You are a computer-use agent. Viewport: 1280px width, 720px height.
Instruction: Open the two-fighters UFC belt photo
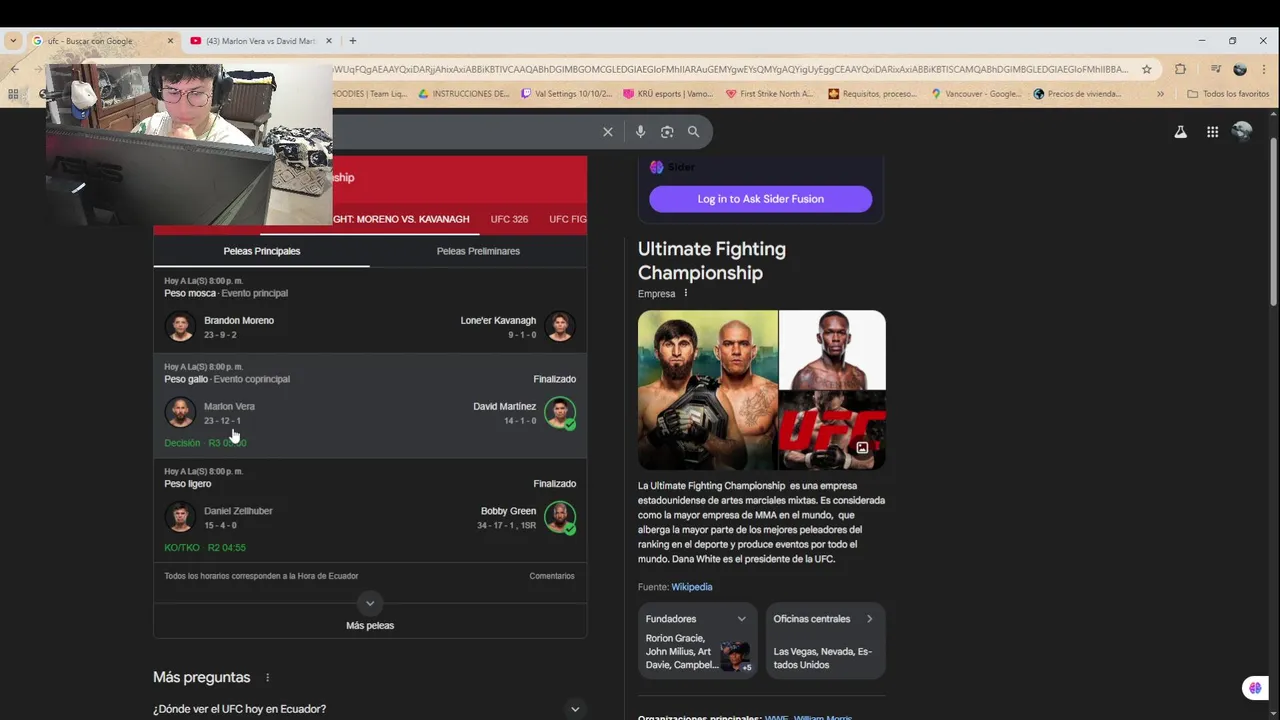(x=708, y=390)
